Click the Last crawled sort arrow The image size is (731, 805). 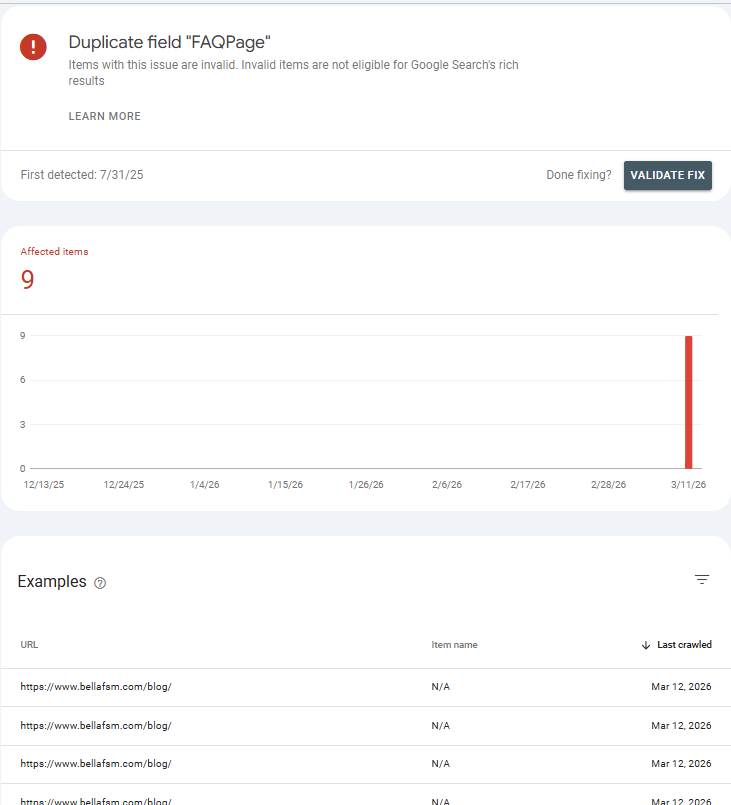pos(646,645)
